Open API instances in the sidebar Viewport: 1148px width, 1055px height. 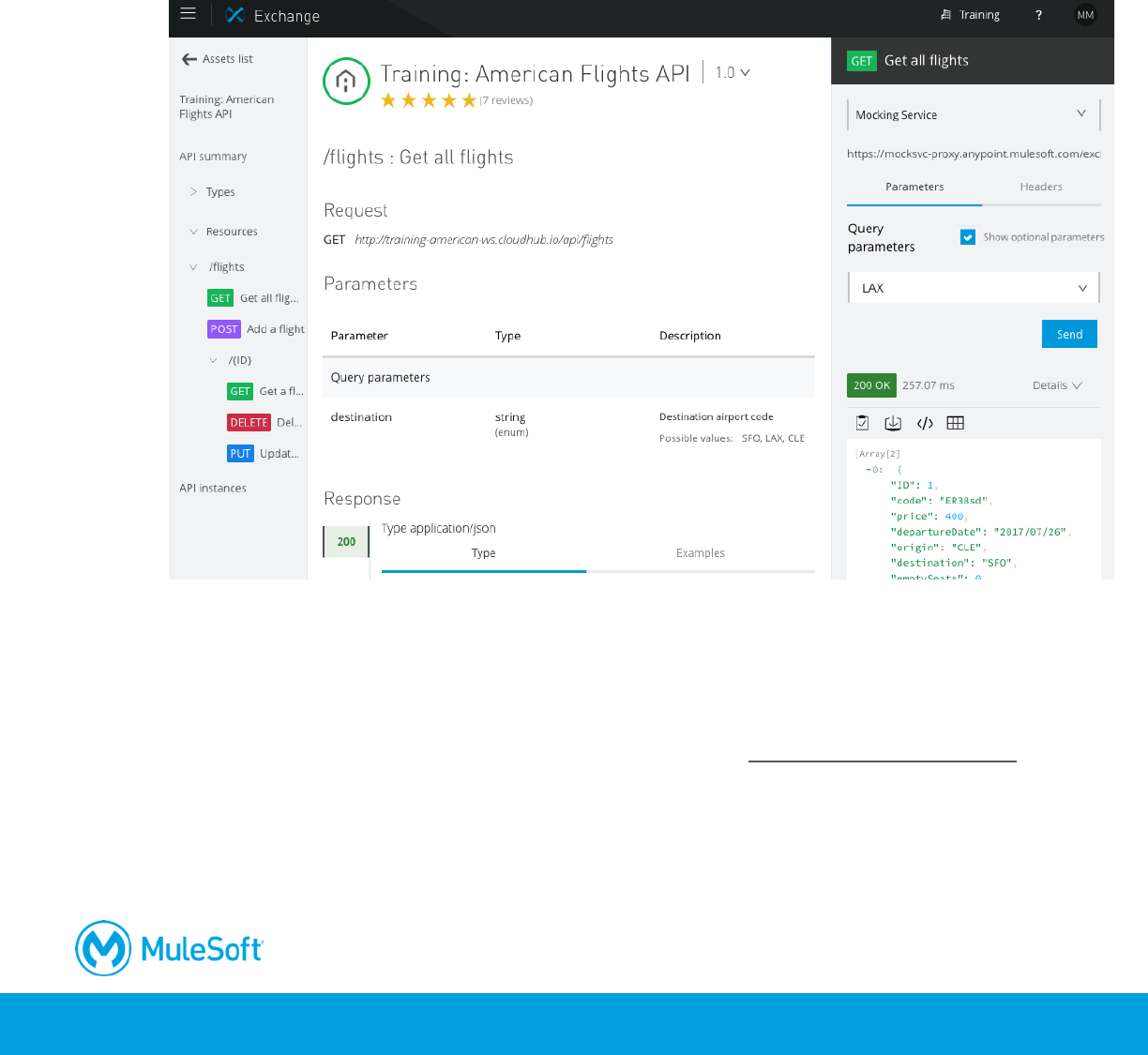click(x=213, y=489)
